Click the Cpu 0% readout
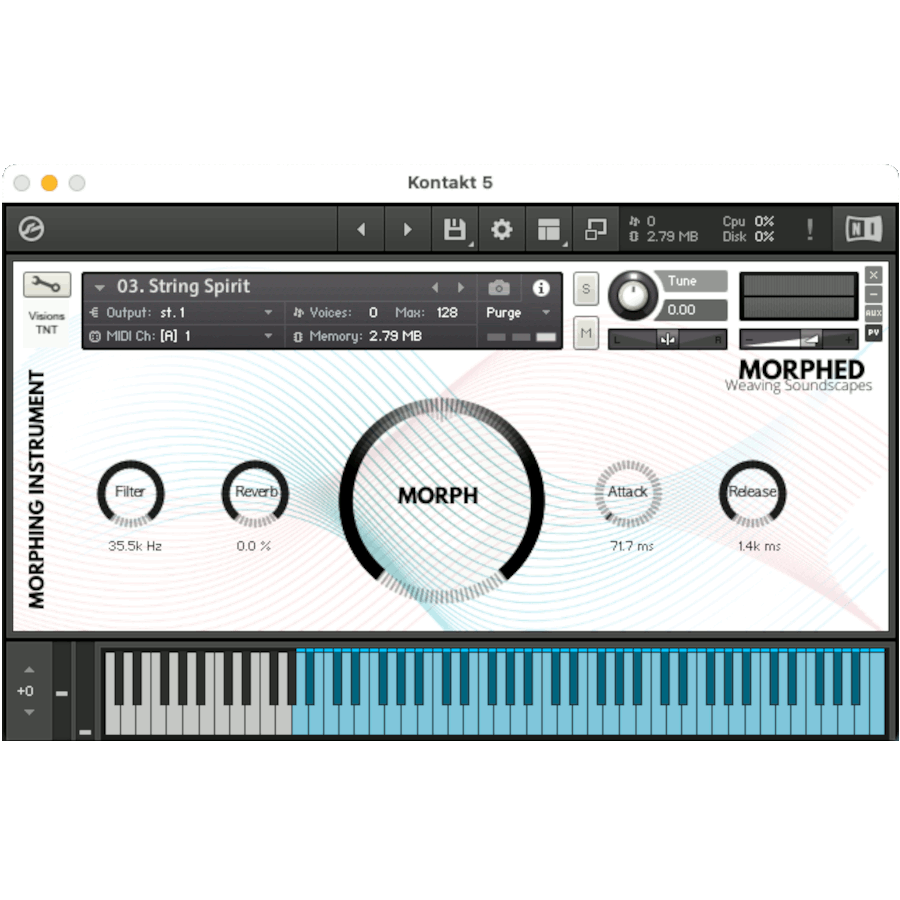This screenshot has width=900, height=900. point(748,221)
